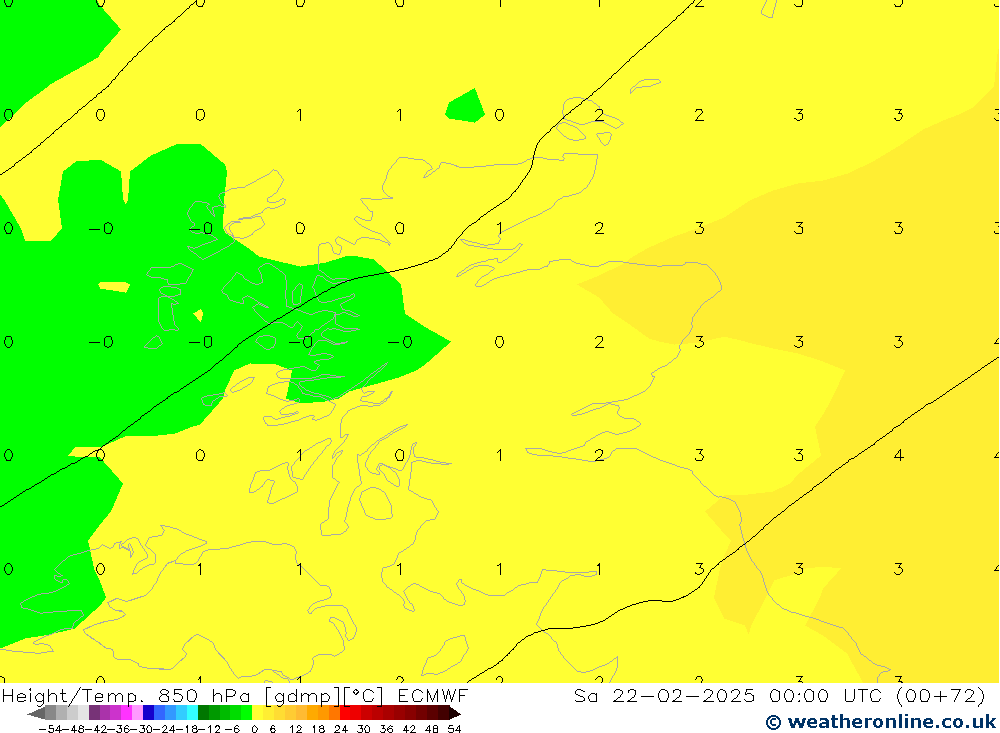Image resolution: width=1000 pixels, height=733 pixels.
Task: Click the 'ECMWF' model label
Action: (x=432, y=695)
